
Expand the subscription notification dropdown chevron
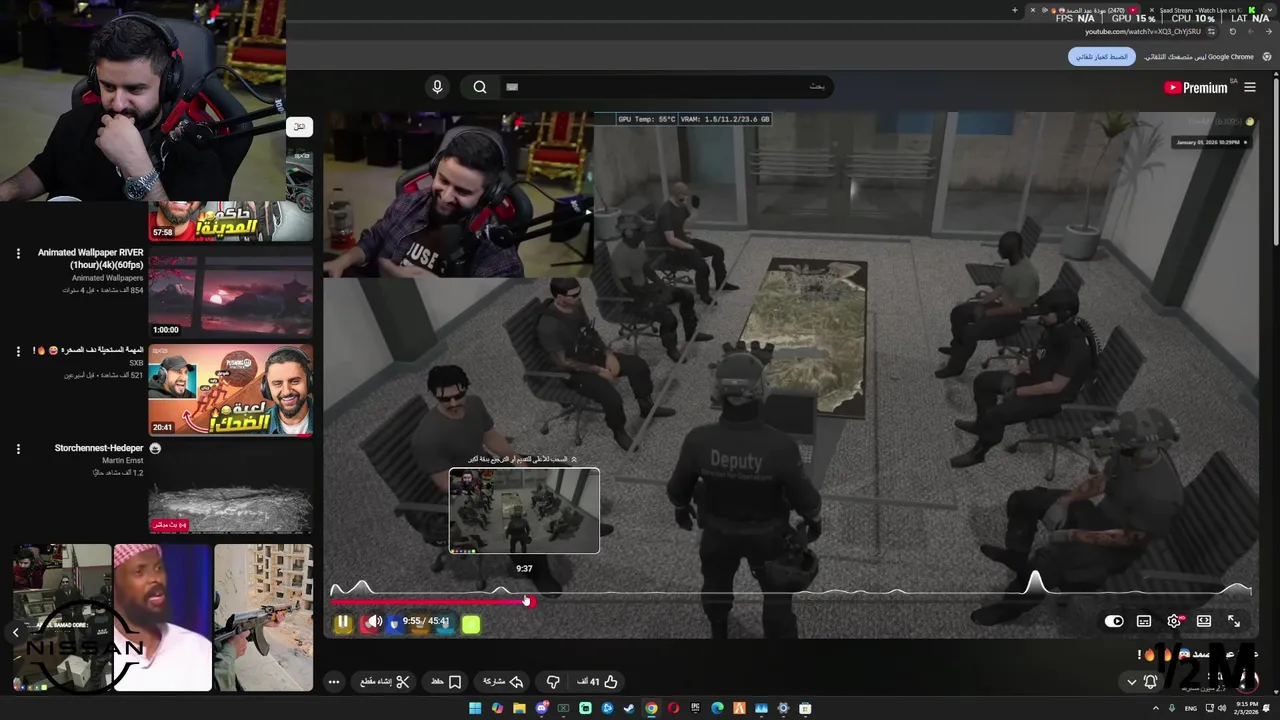pos(1131,682)
